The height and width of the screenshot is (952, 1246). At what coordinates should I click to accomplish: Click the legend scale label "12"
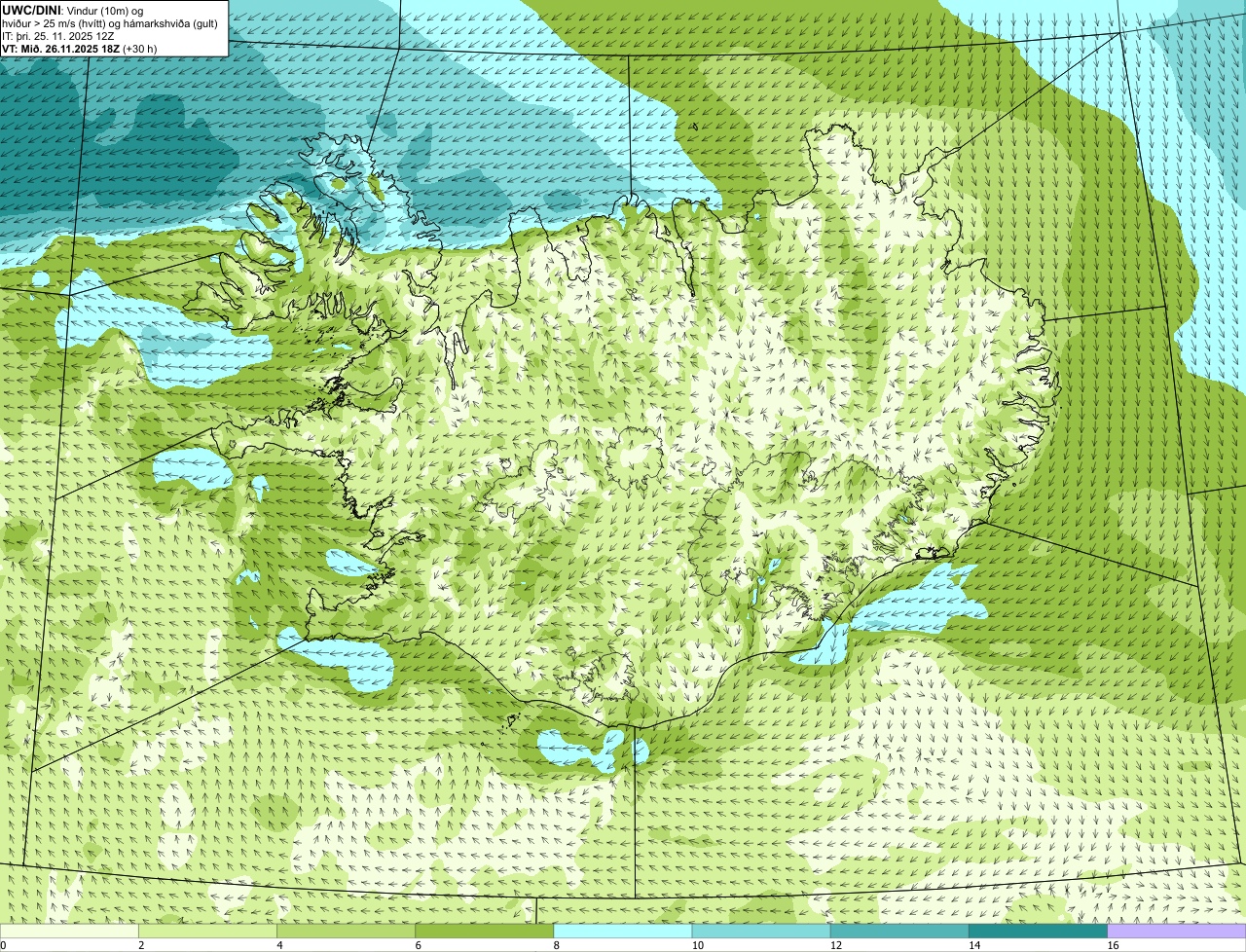pyautogui.click(x=835, y=945)
